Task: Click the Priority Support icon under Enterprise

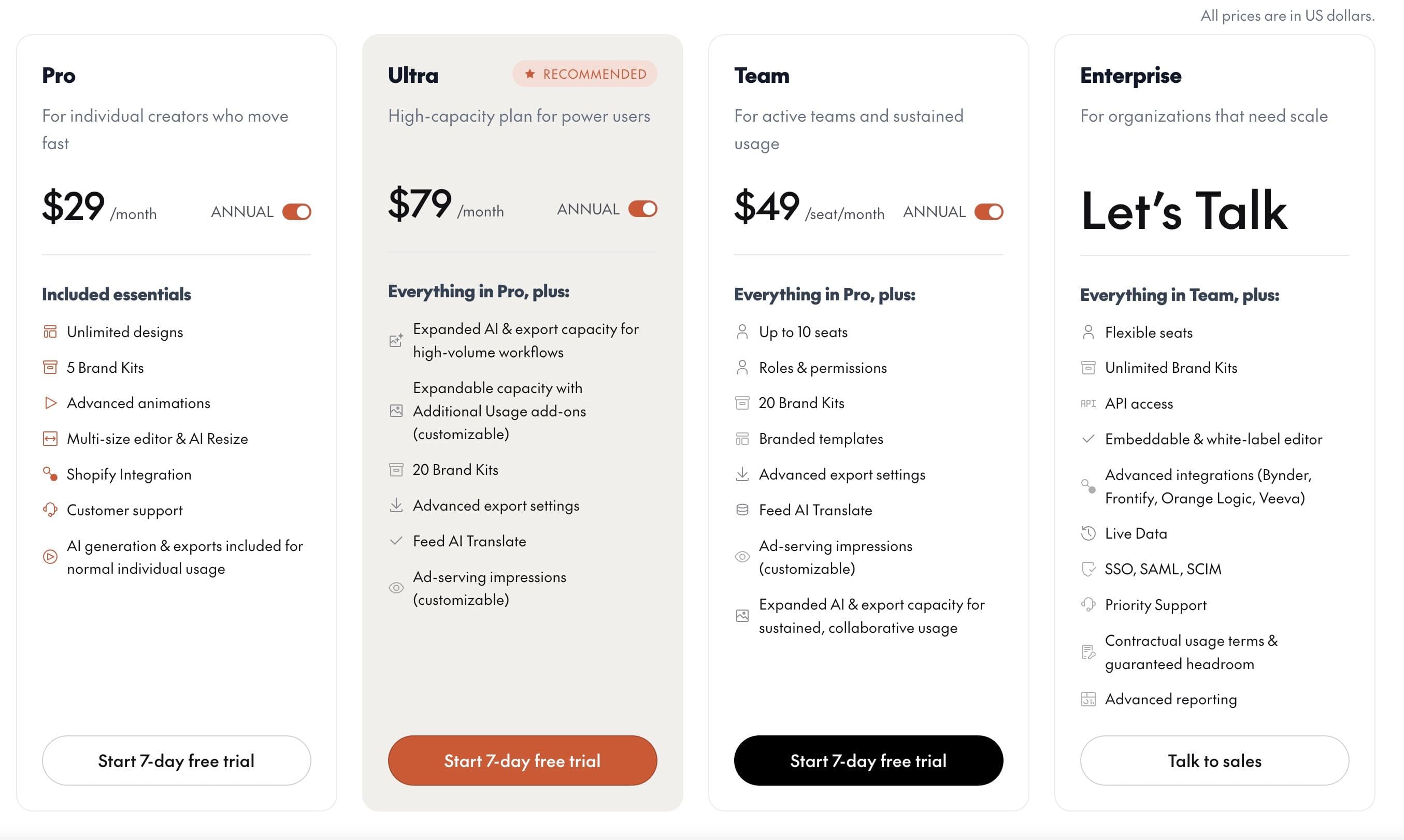Action: click(1088, 604)
